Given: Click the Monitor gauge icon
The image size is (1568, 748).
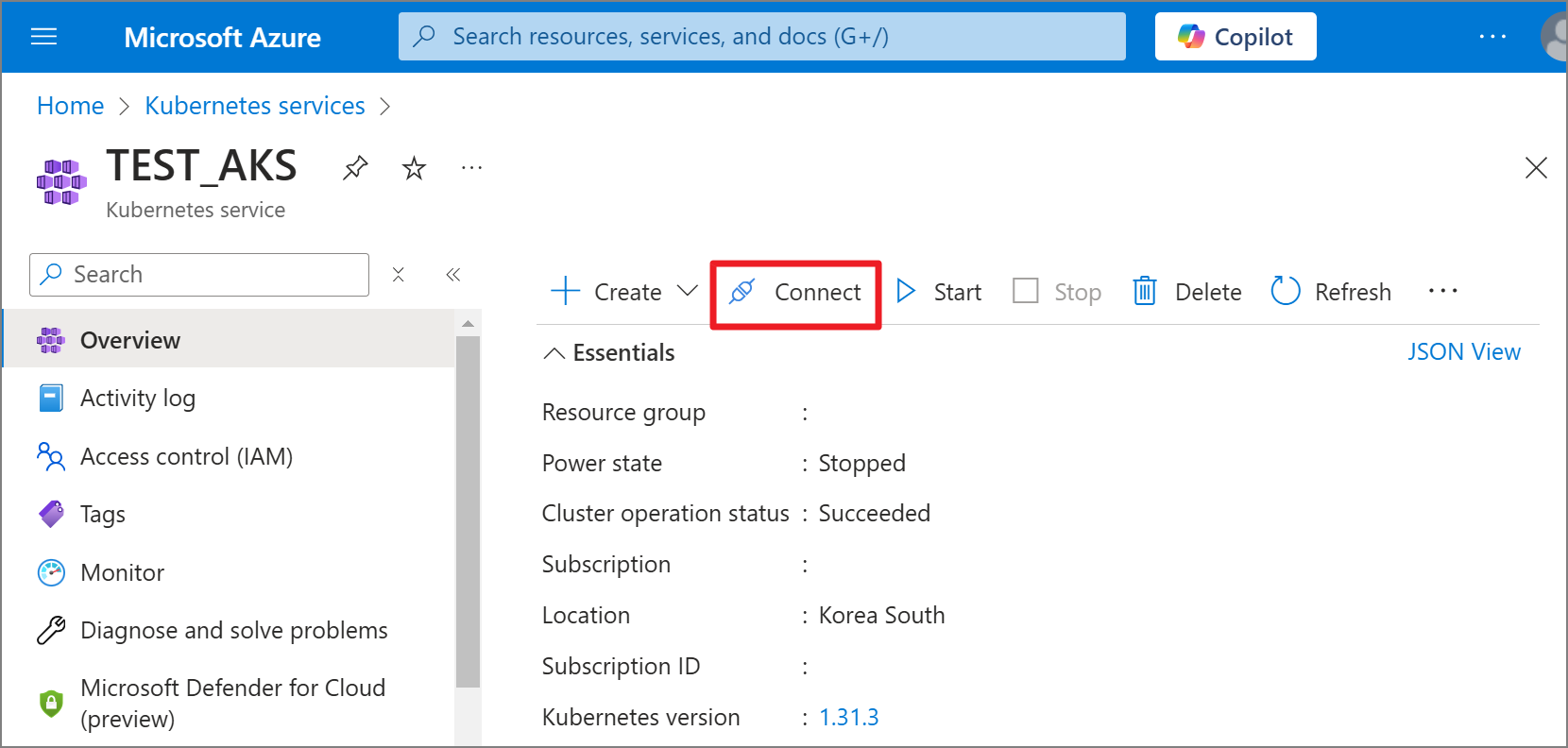Looking at the screenshot, I should pyautogui.click(x=51, y=572).
